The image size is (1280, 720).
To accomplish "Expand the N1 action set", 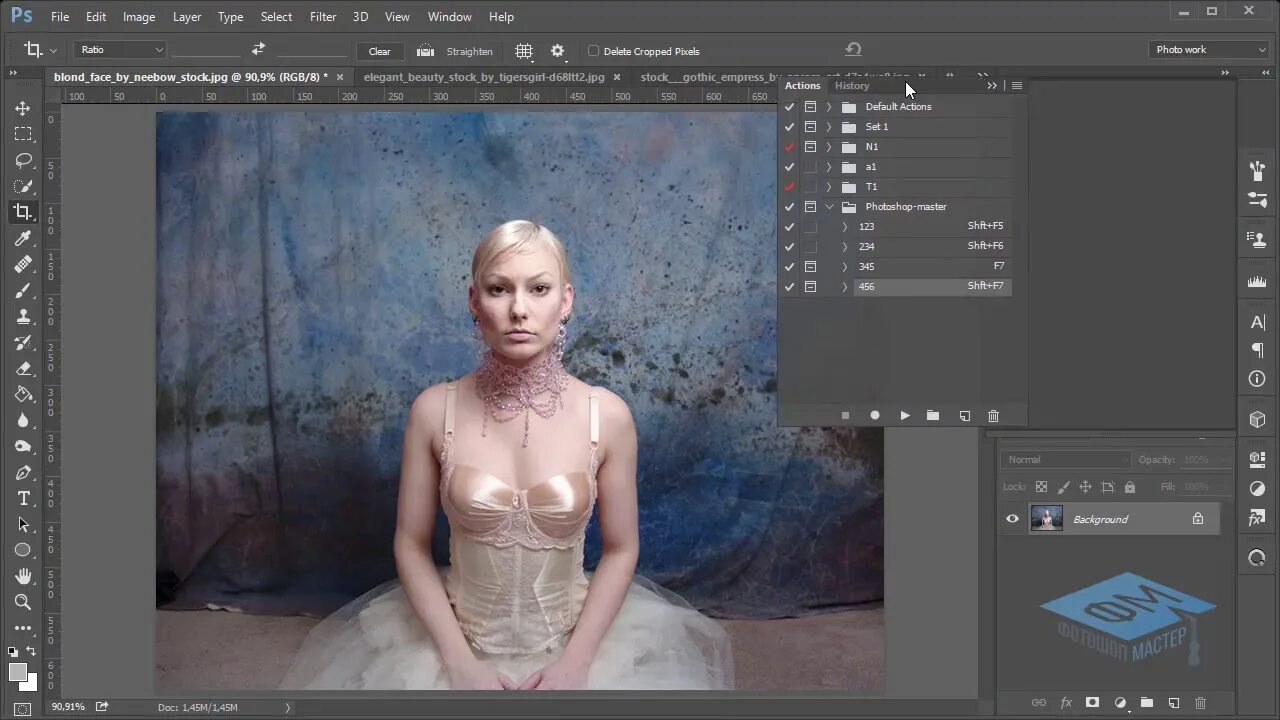I will 829,147.
